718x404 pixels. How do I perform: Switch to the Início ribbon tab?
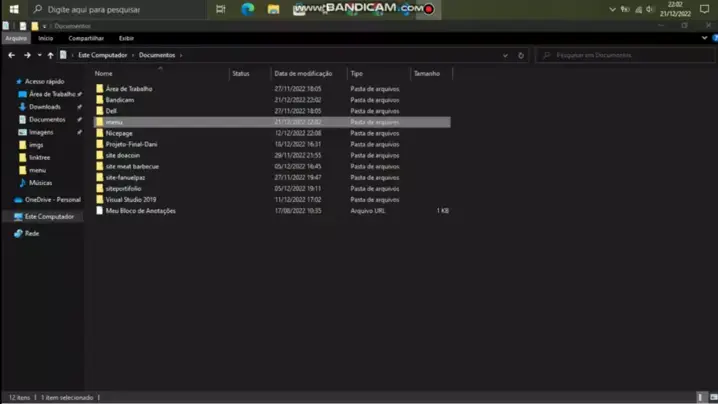point(46,38)
